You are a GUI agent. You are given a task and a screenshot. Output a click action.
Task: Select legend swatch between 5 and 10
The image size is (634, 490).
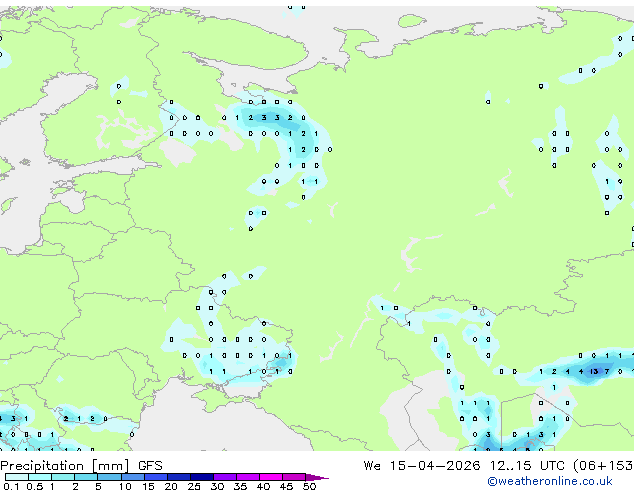coord(109,477)
